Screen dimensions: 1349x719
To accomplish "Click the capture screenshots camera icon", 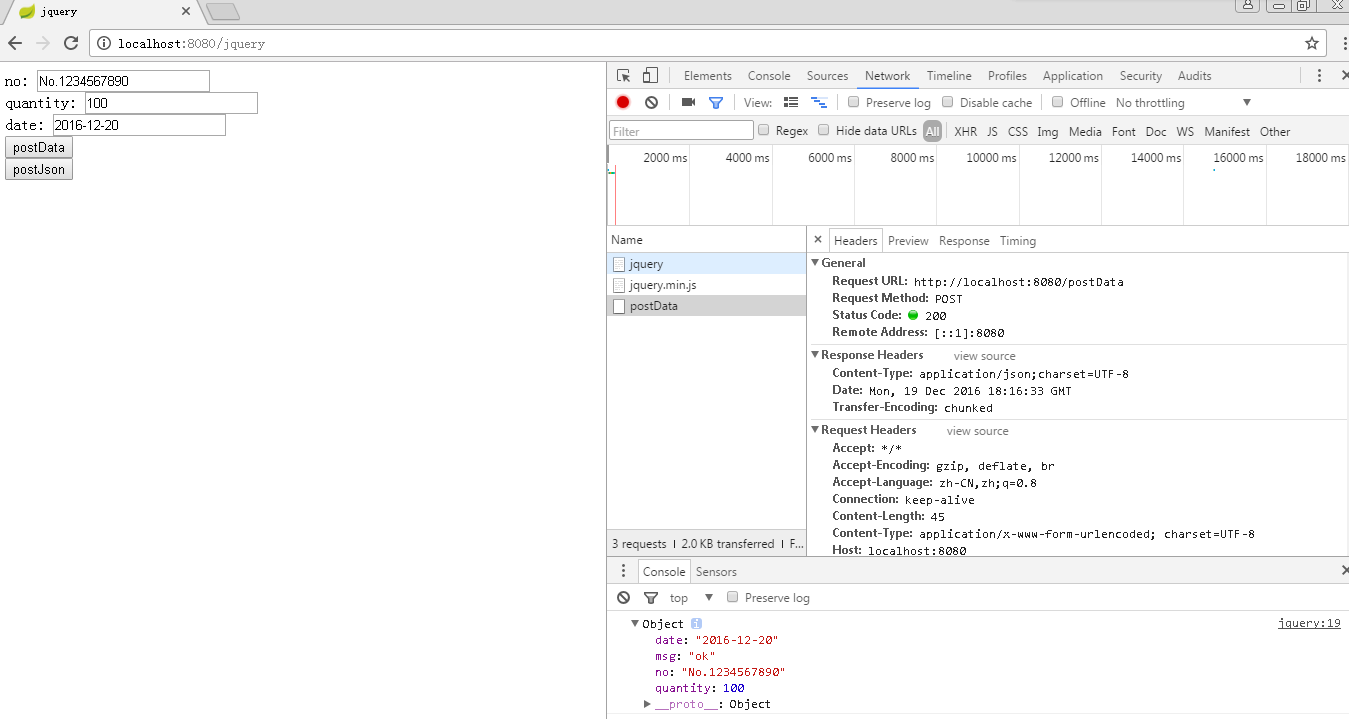I will tap(688, 102).
